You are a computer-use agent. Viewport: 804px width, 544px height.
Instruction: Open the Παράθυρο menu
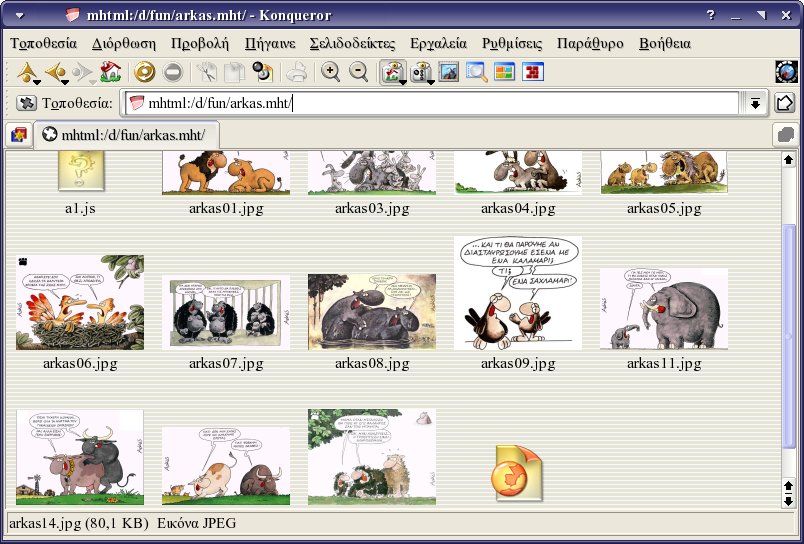point(590,44)
